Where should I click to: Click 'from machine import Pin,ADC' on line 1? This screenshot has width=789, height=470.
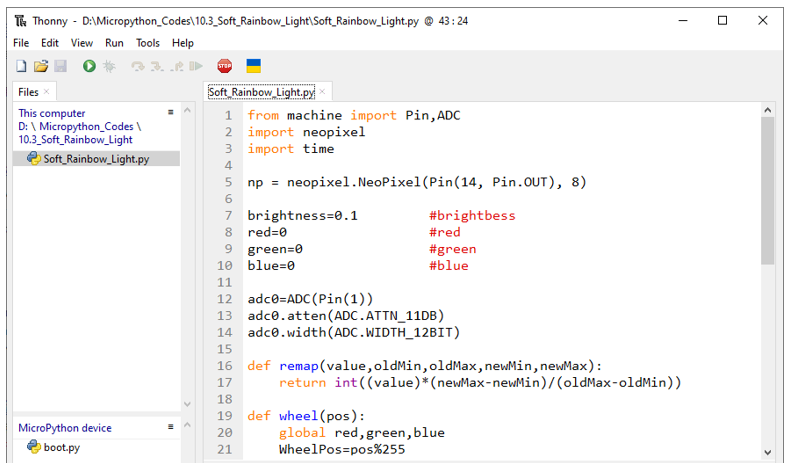coord(354,116)
